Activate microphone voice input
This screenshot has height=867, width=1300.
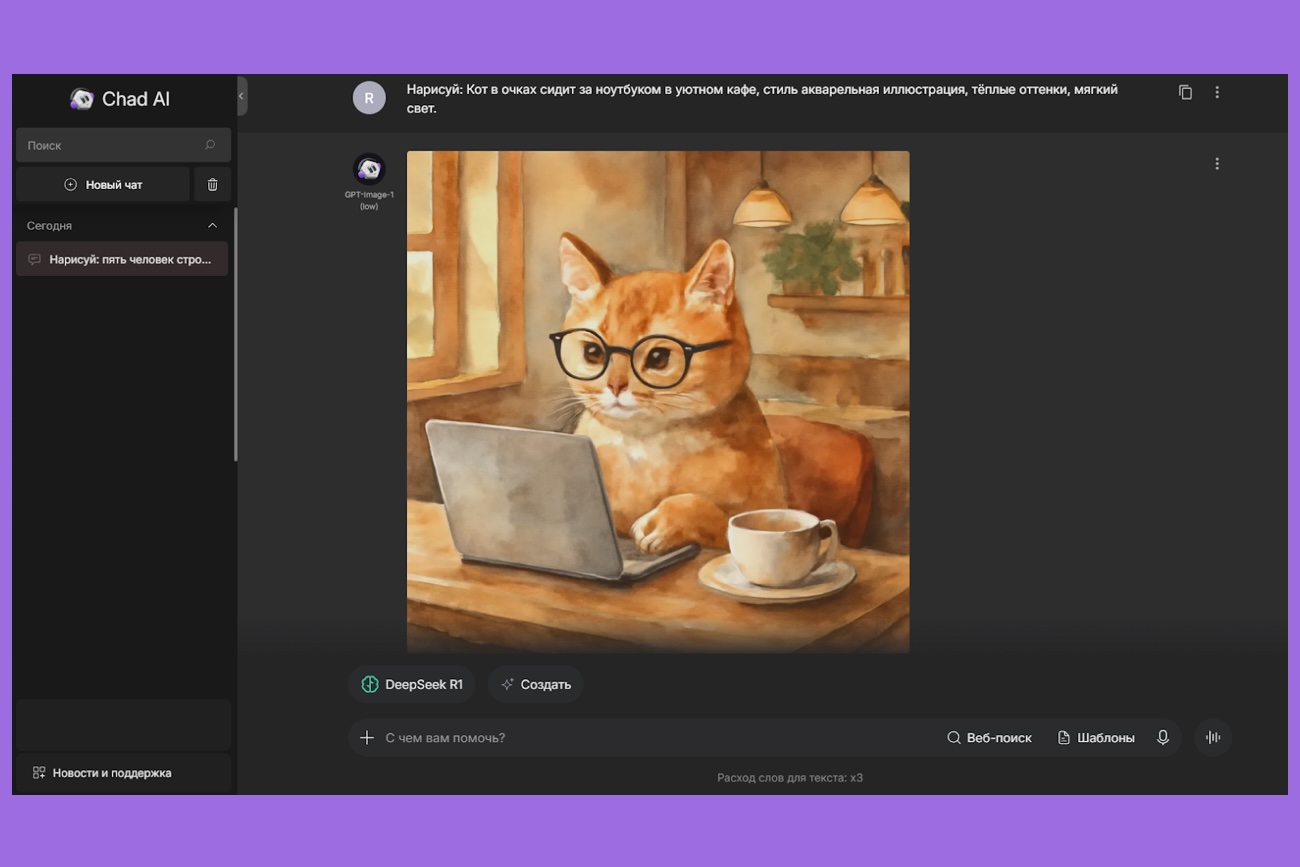(x=1163, y=738)
